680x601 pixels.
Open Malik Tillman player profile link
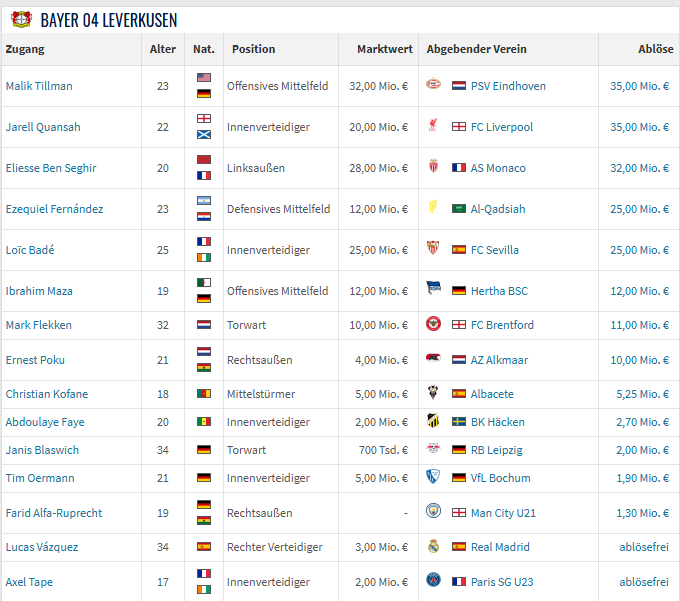point(39,86)
